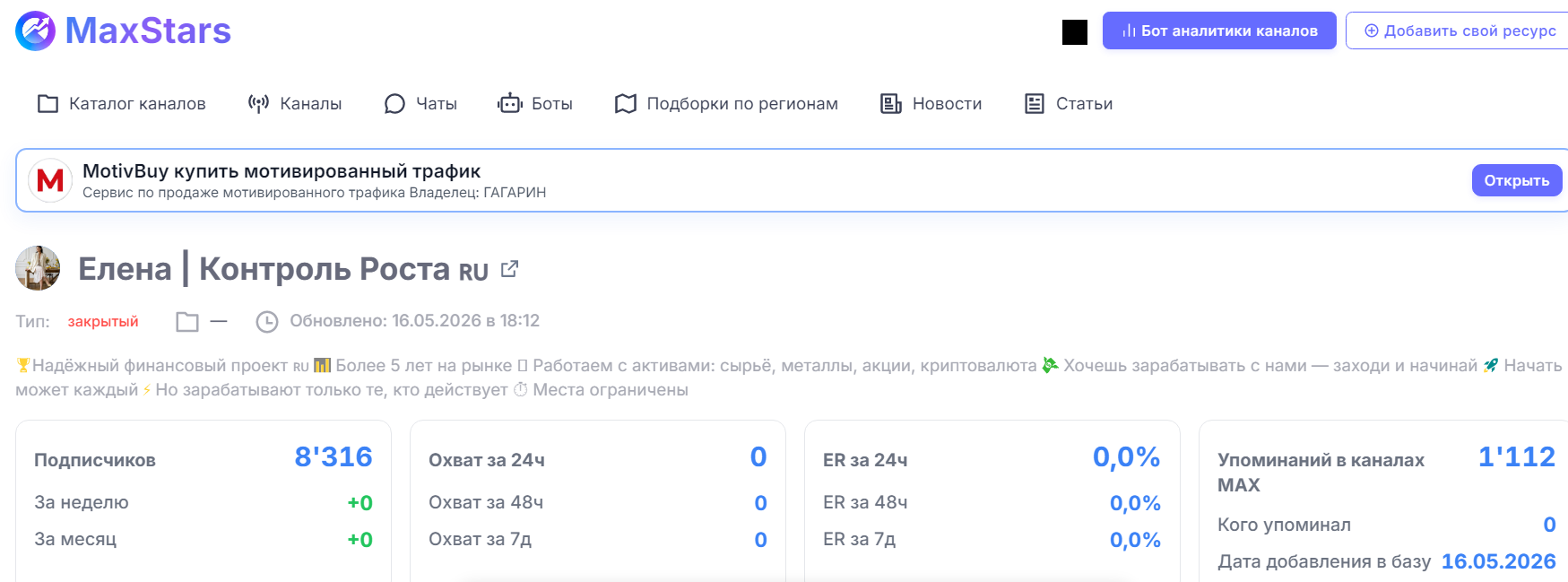This screenshot has height=582, width=1568.
Task: Click the robot icon for Боты
Action: 510,103
